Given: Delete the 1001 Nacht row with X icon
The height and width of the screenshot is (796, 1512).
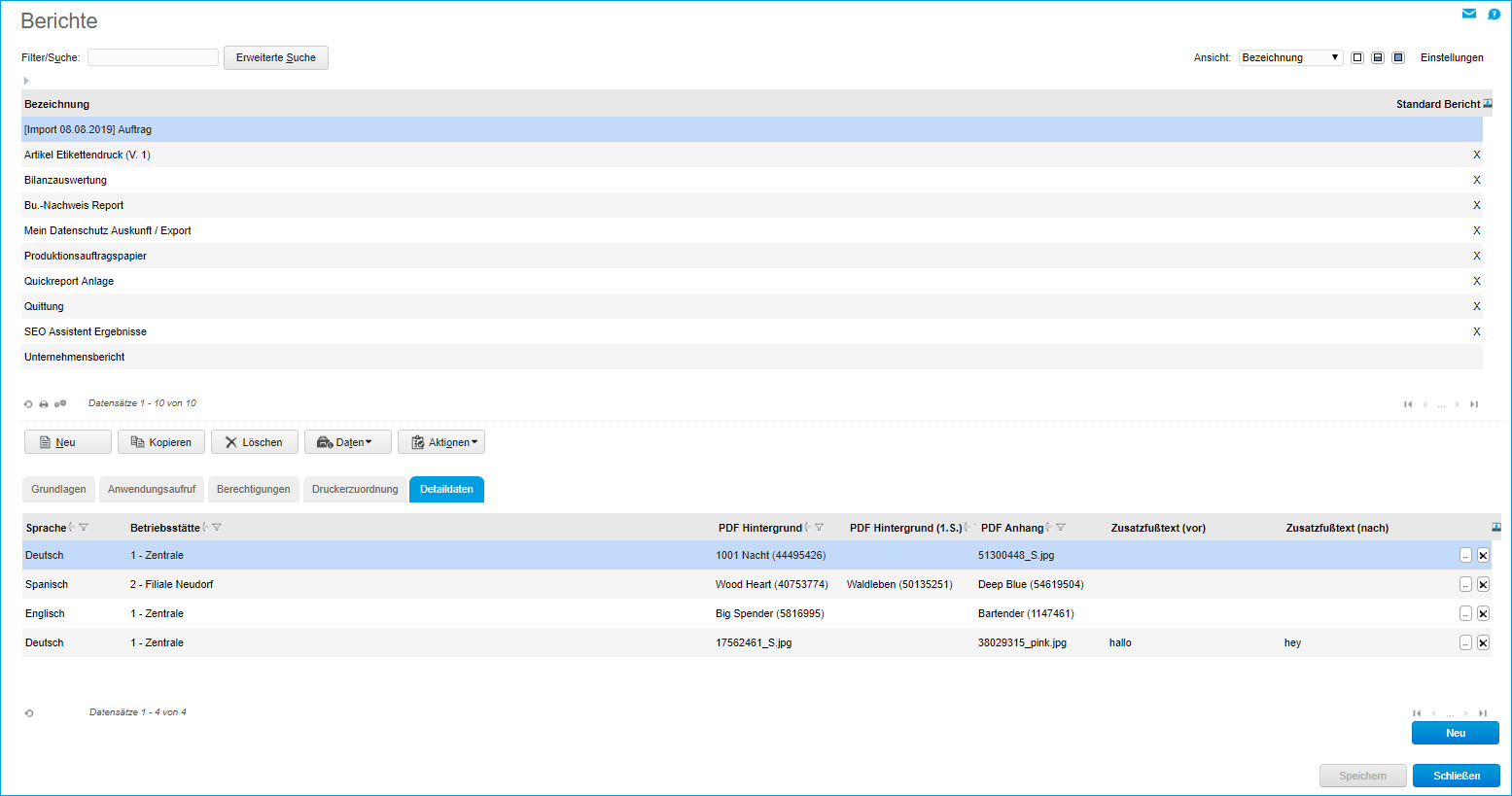Looking at the screenshot, I should tap(1483, 555).
